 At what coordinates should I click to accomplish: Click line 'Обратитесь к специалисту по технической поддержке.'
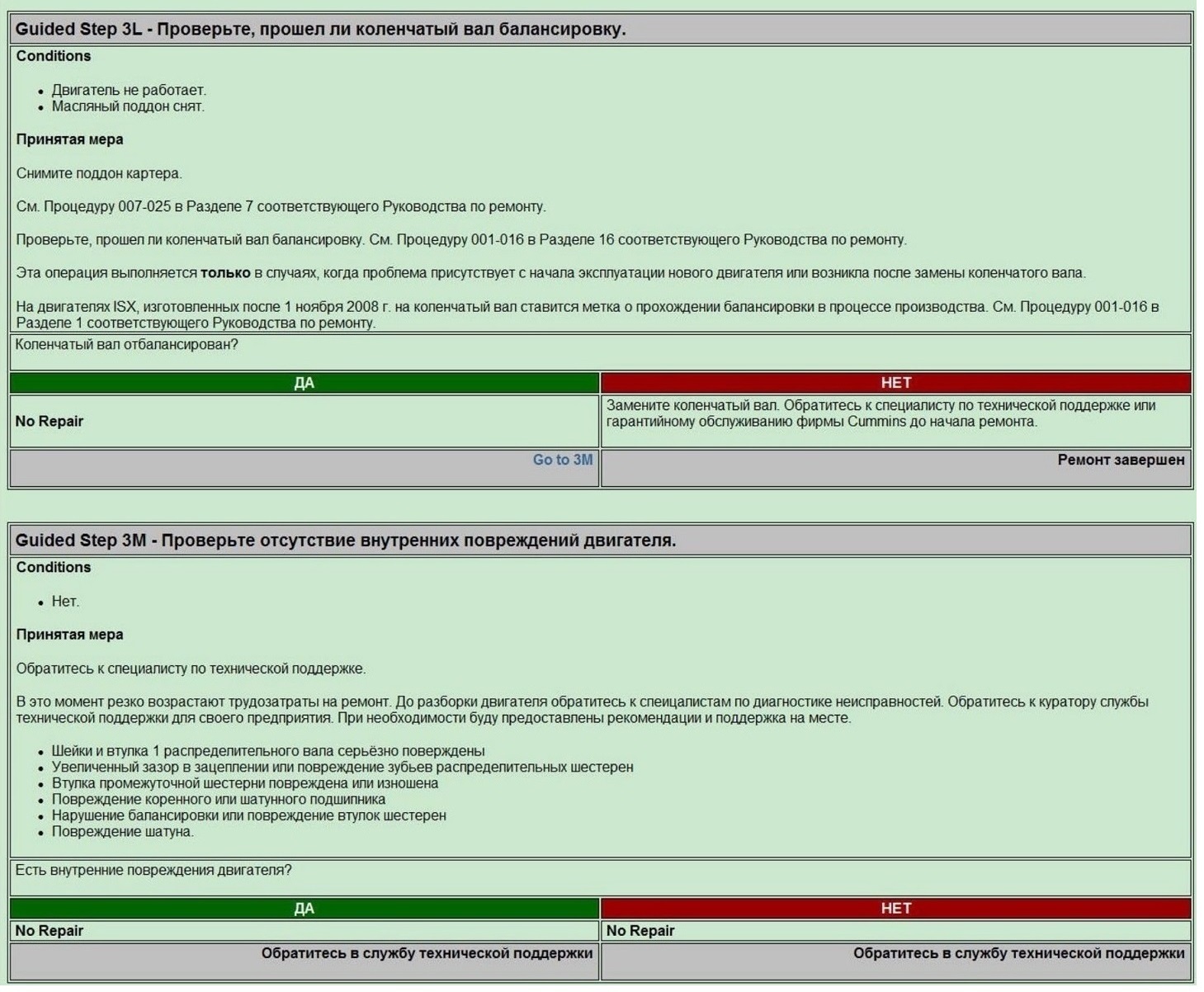coord(191,668)
